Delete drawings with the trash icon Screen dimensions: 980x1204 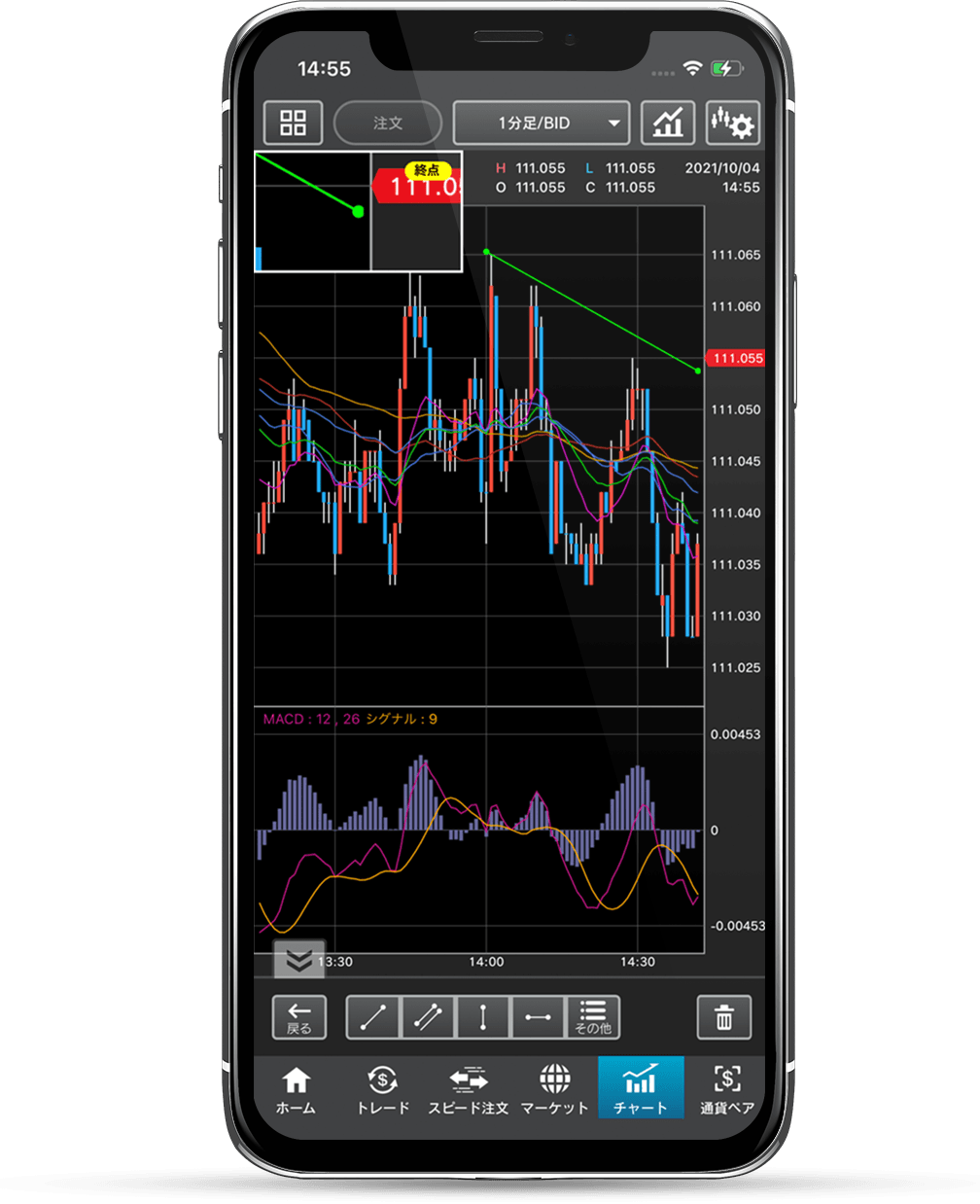tap(723, 1017)
